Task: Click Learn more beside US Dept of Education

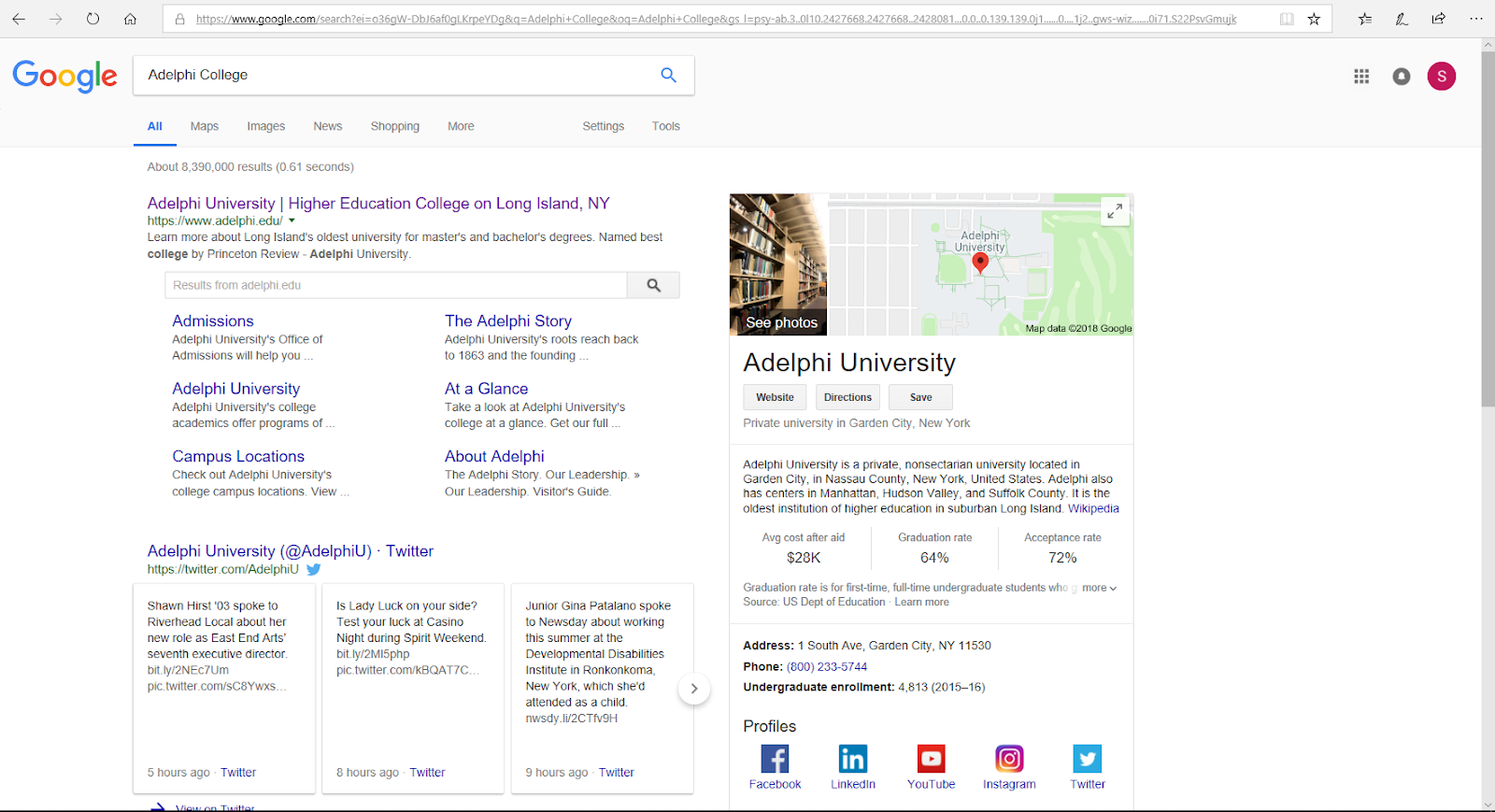Action: pos(921,602)
